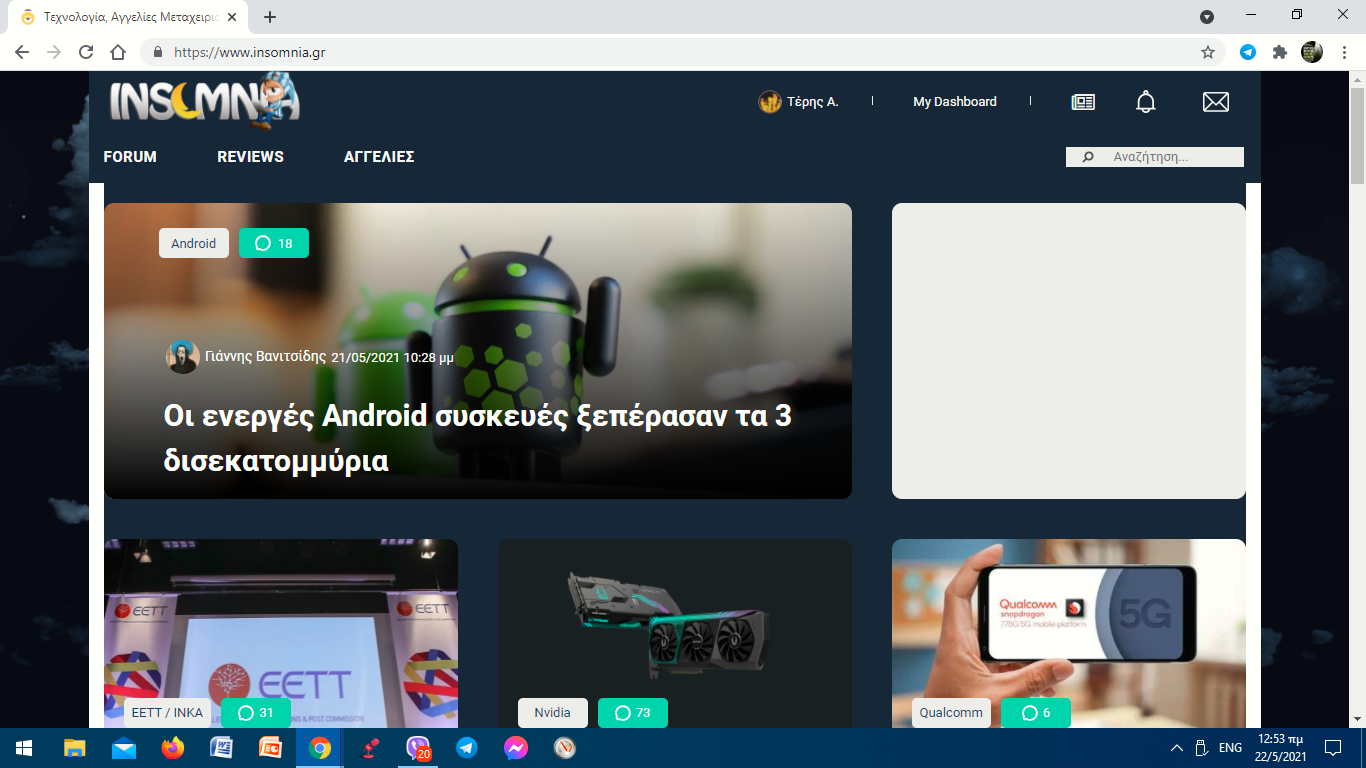Click the browser address bar URL
This screenshot has width=1366, height=768.
tap(249, 52)
